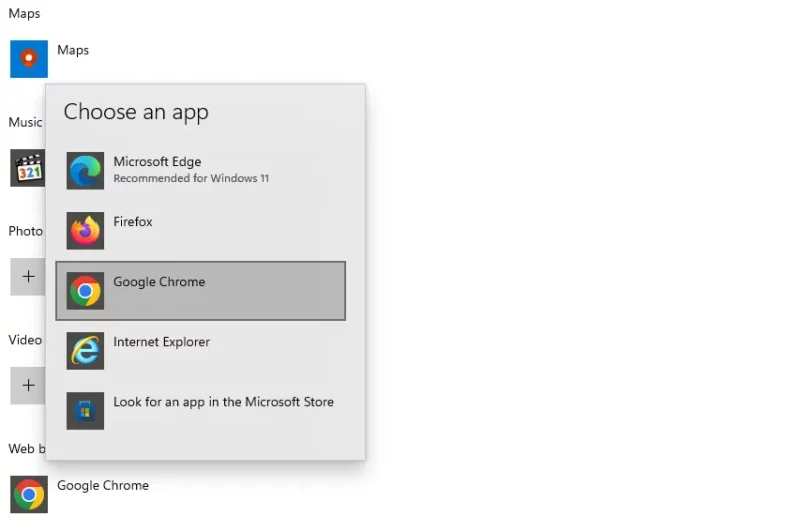This screenshot has height=532, width=800.
Task: Click the Internet Explorer icon
Action: point(85,351)
